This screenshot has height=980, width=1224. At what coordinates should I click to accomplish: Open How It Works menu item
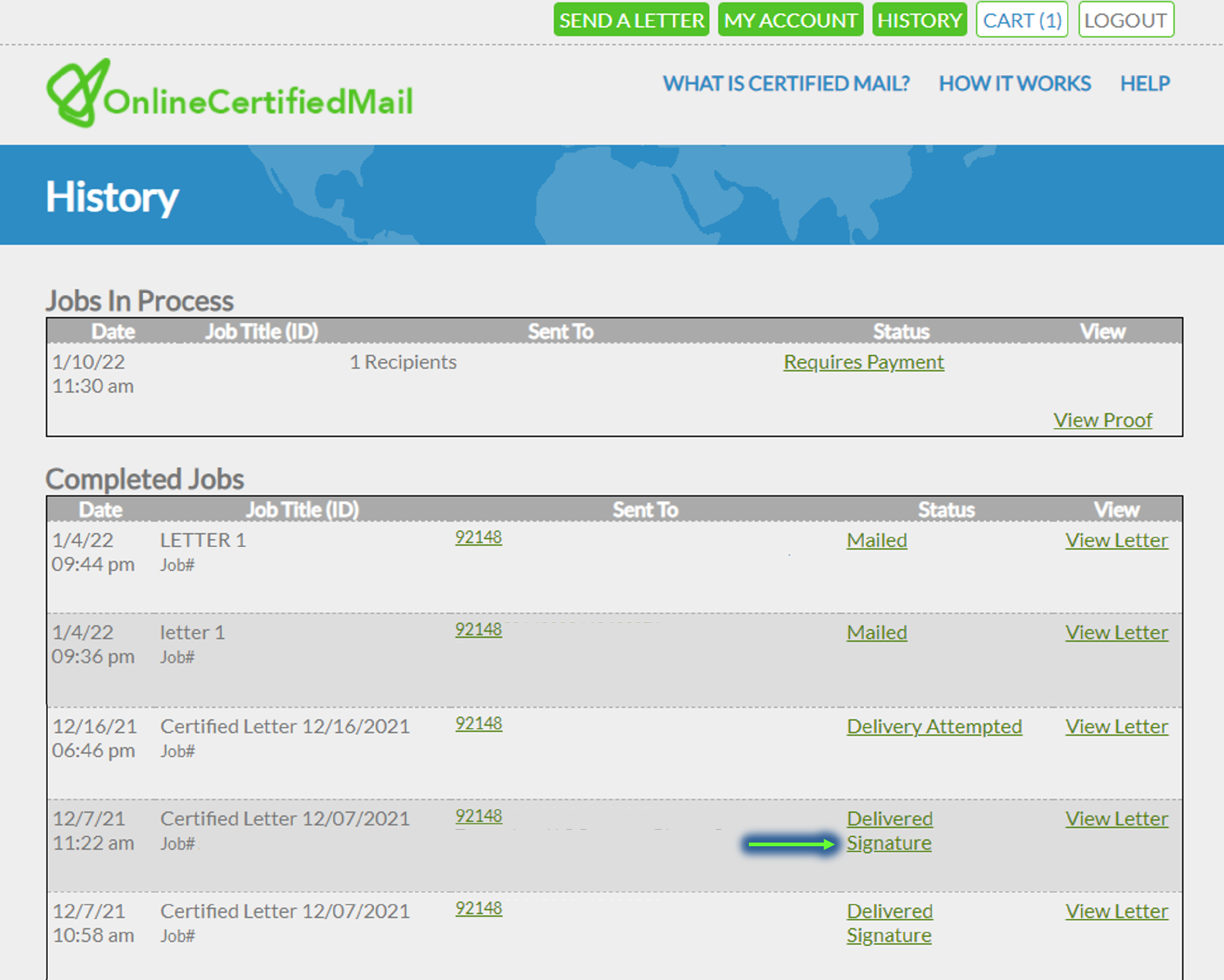pos(1015,84)
